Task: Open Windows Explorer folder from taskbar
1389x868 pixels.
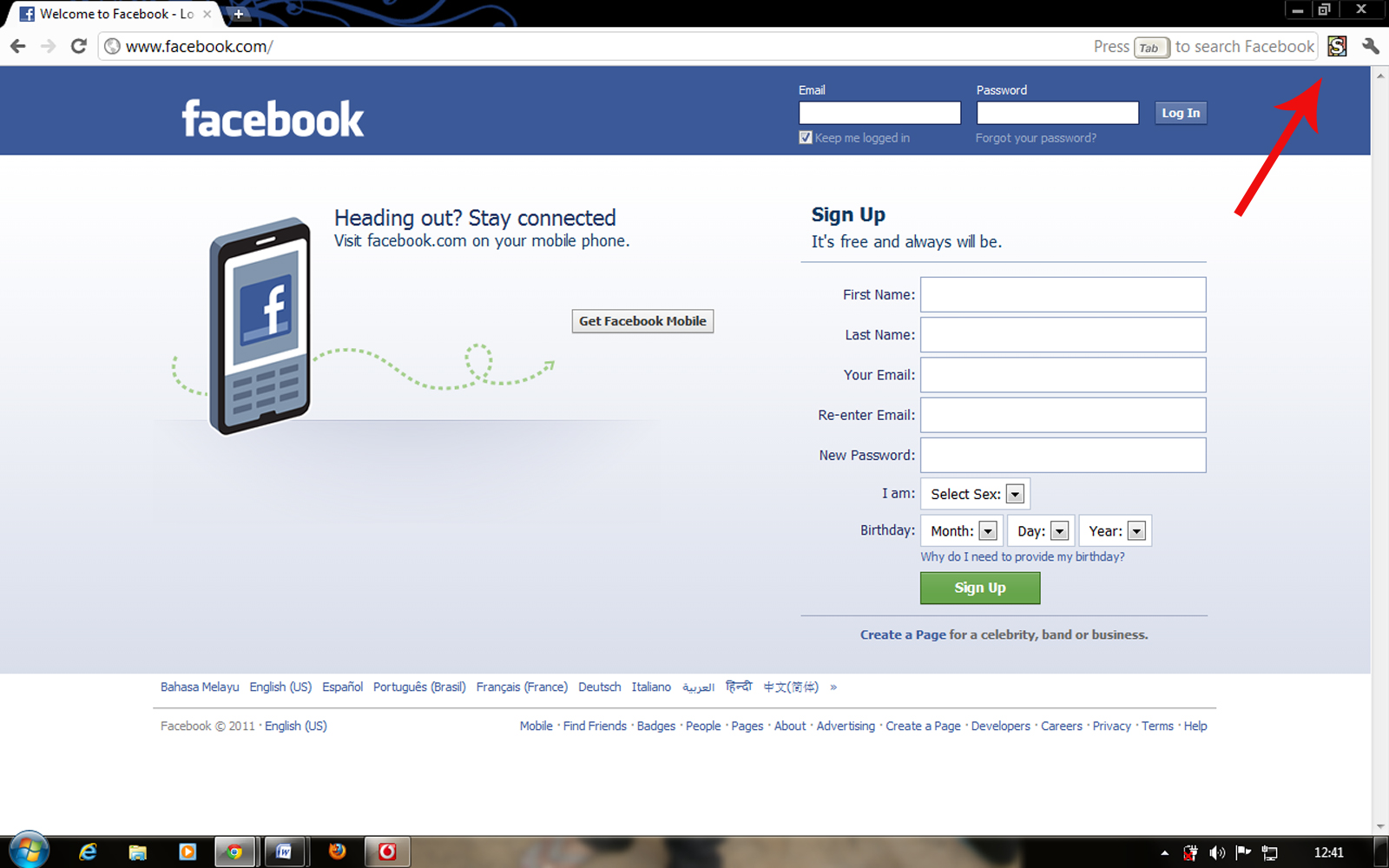Action: [x=137, y=852]
